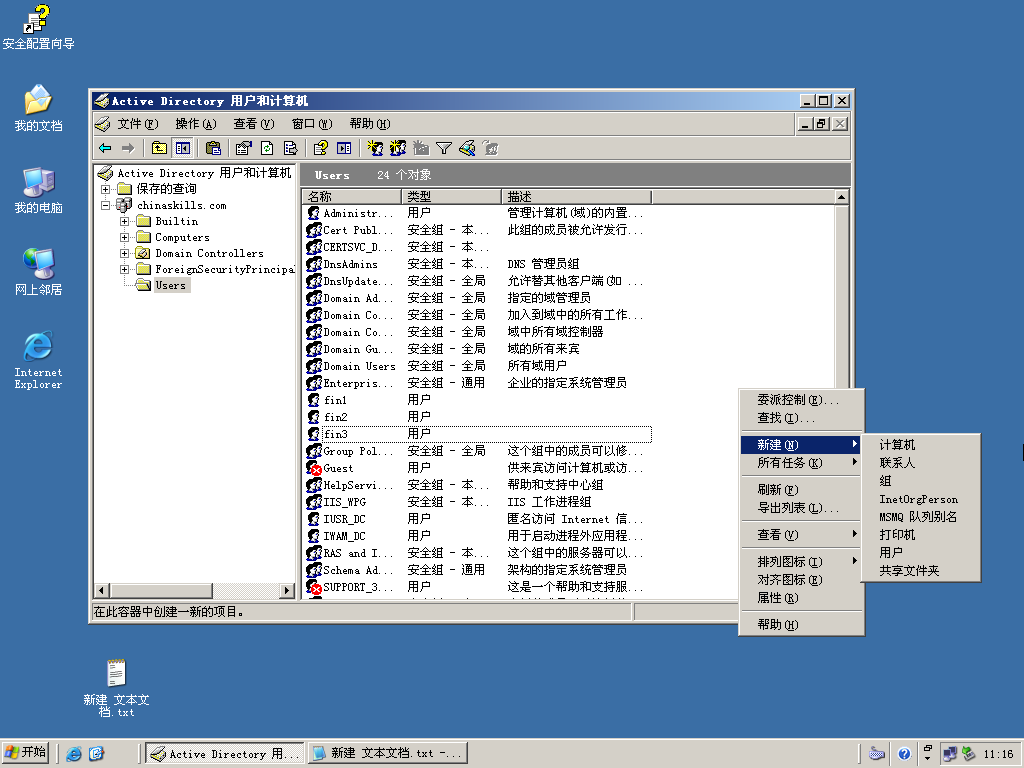Choose 委派控制(E) from context menu
1024x768 pixels.
click(x=801, y=400)
